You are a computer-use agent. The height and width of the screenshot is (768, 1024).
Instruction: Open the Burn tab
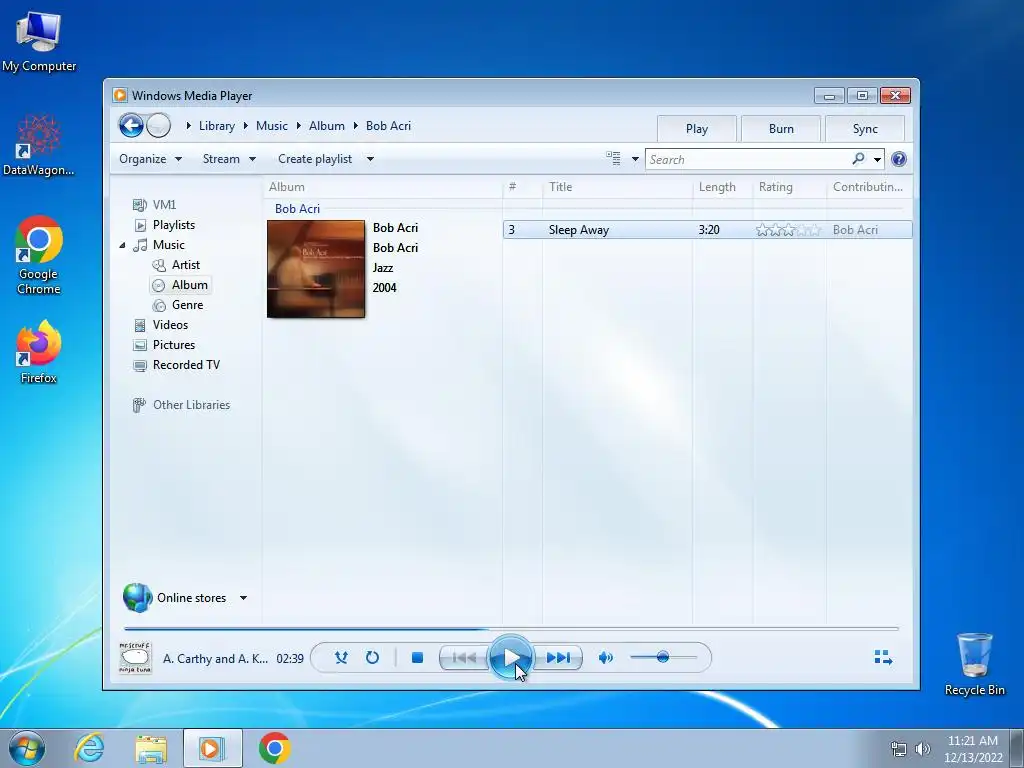click(x=780, y=129)
